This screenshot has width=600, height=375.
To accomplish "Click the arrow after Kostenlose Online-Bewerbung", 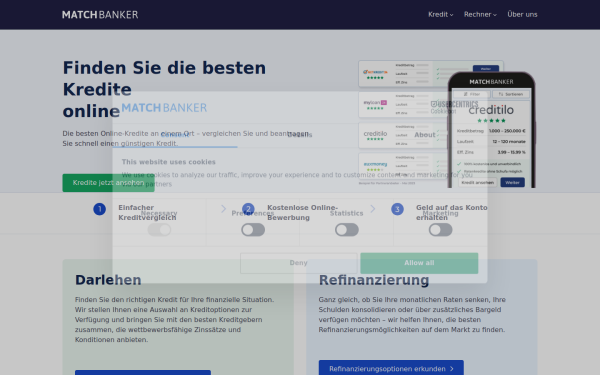I will (x=373, y=209).
